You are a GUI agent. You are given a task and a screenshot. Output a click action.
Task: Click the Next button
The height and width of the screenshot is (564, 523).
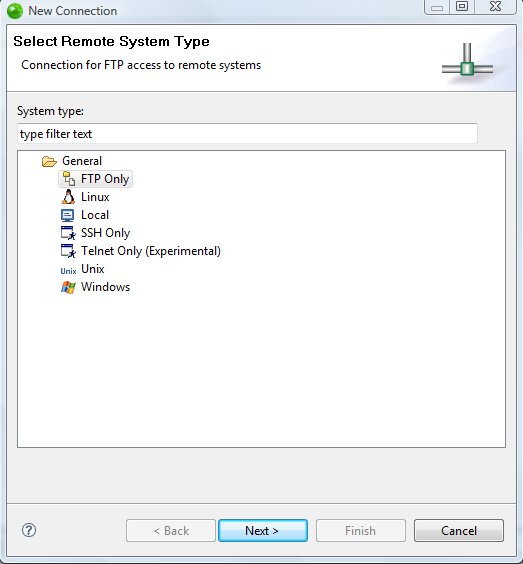click(263, 530)
